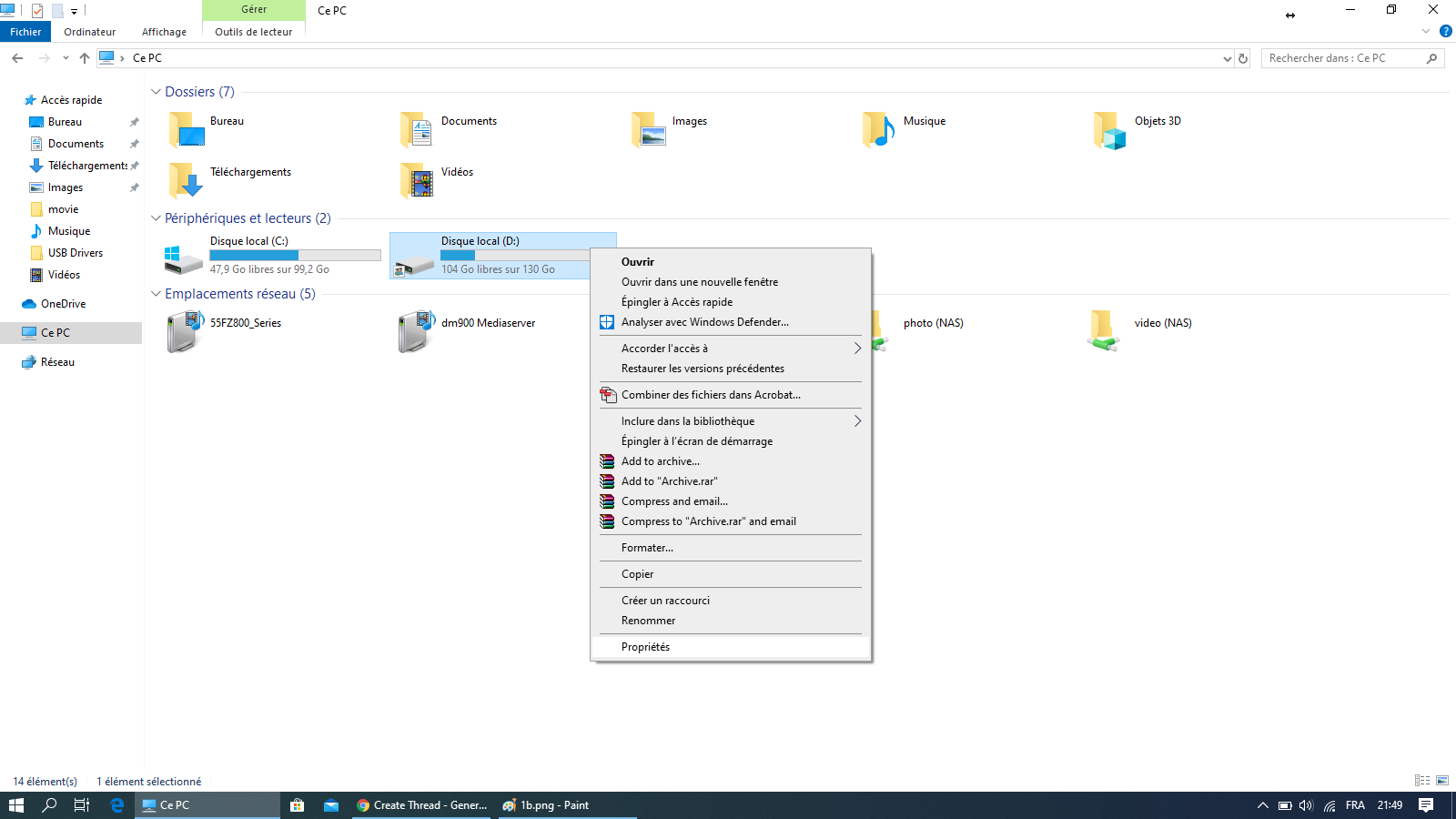Click the Disque local (C:) usage bar

[x=295, y=256]
